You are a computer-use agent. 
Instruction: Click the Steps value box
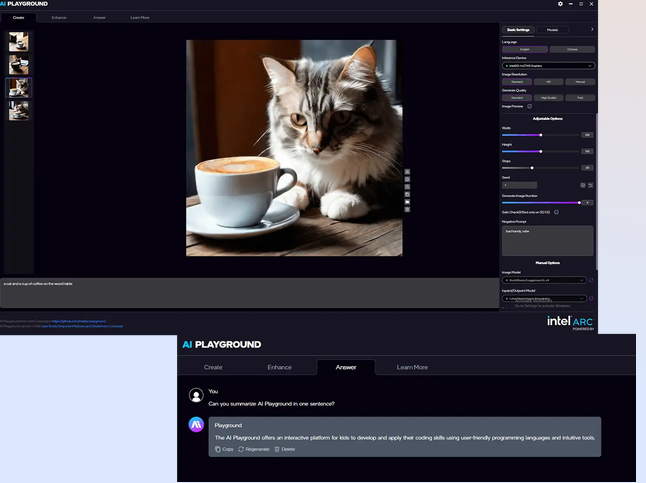click(587, 168)
